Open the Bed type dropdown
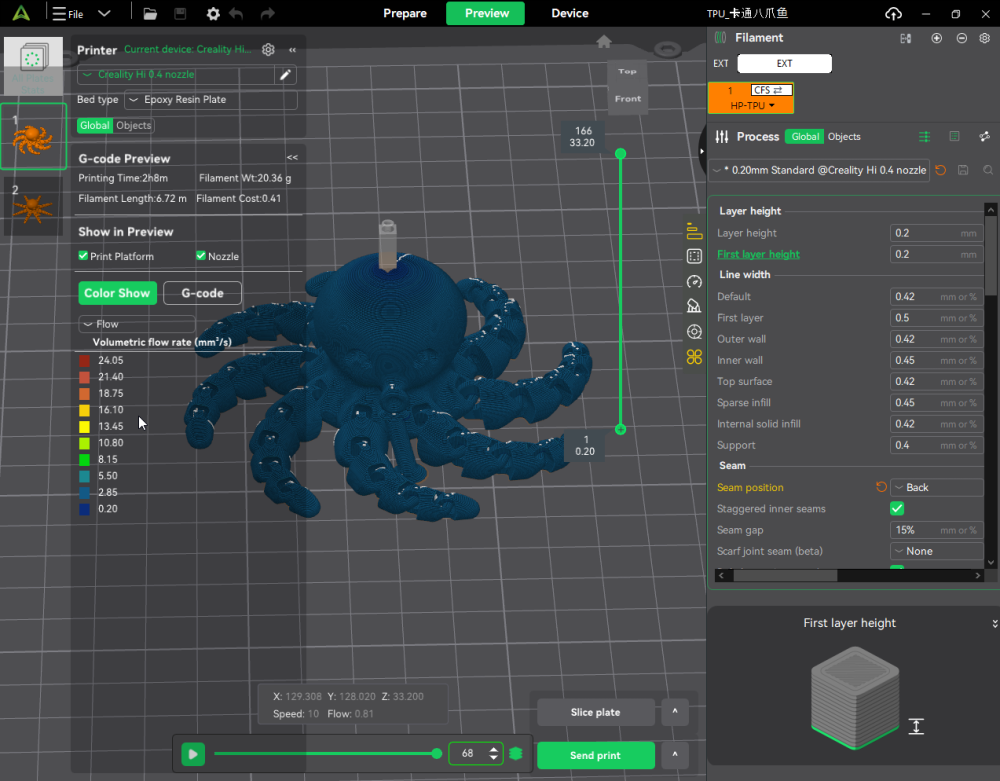The width and height of the screenshot is (1000, 781). pos(210,100)
